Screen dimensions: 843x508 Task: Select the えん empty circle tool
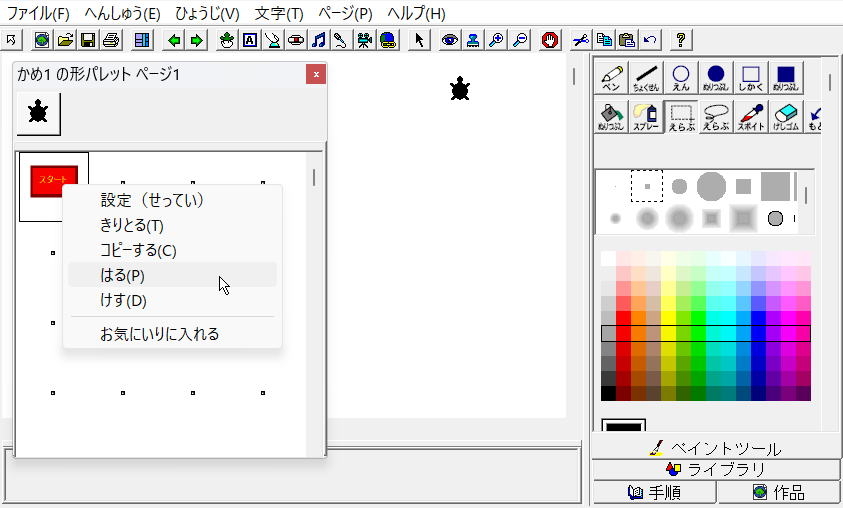point(681,78)
